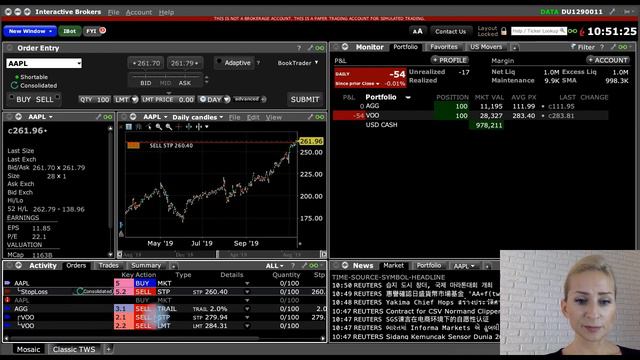
Task: Toggle the Adaptive option
Action: [x=234, y=63]
